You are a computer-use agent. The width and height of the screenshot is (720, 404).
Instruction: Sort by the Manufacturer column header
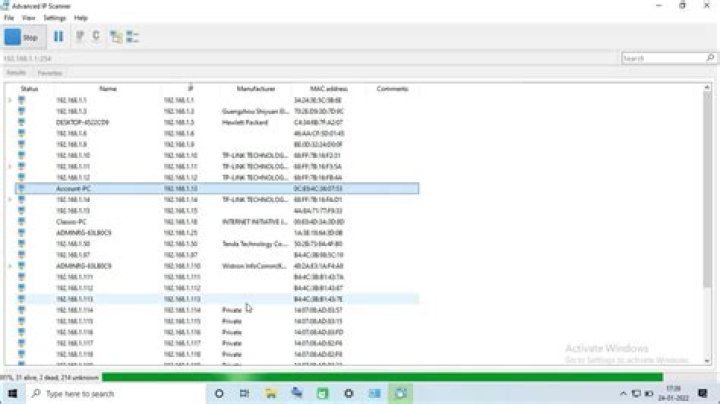click(x=256, y=89)
